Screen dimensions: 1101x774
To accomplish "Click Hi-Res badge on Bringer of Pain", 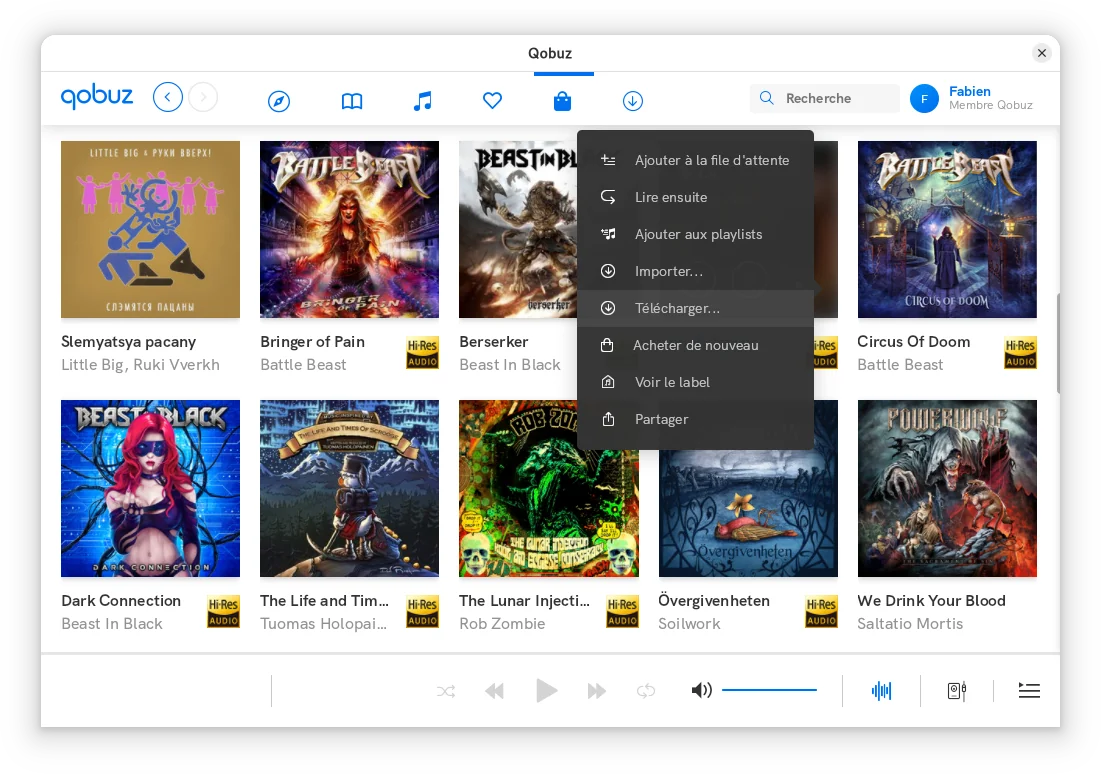I will coord(423,353).
